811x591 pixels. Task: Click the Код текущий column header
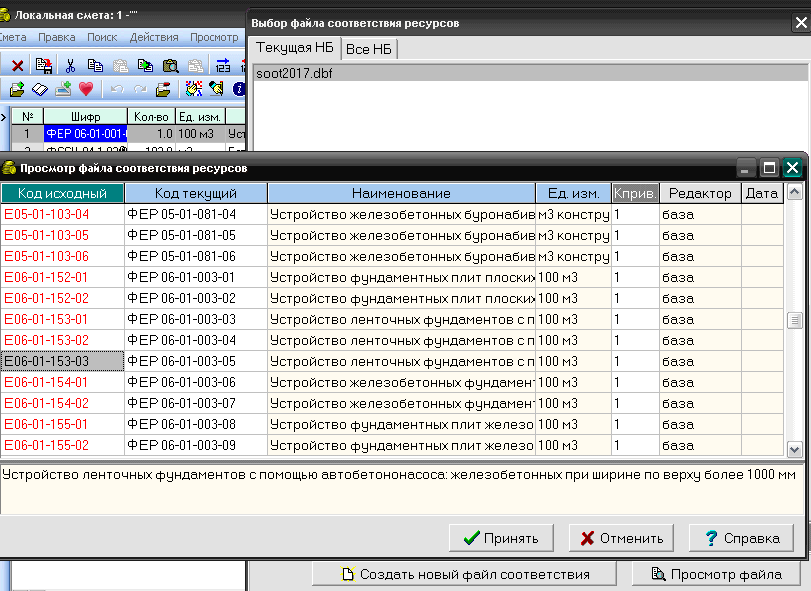(x=196, y=193)
